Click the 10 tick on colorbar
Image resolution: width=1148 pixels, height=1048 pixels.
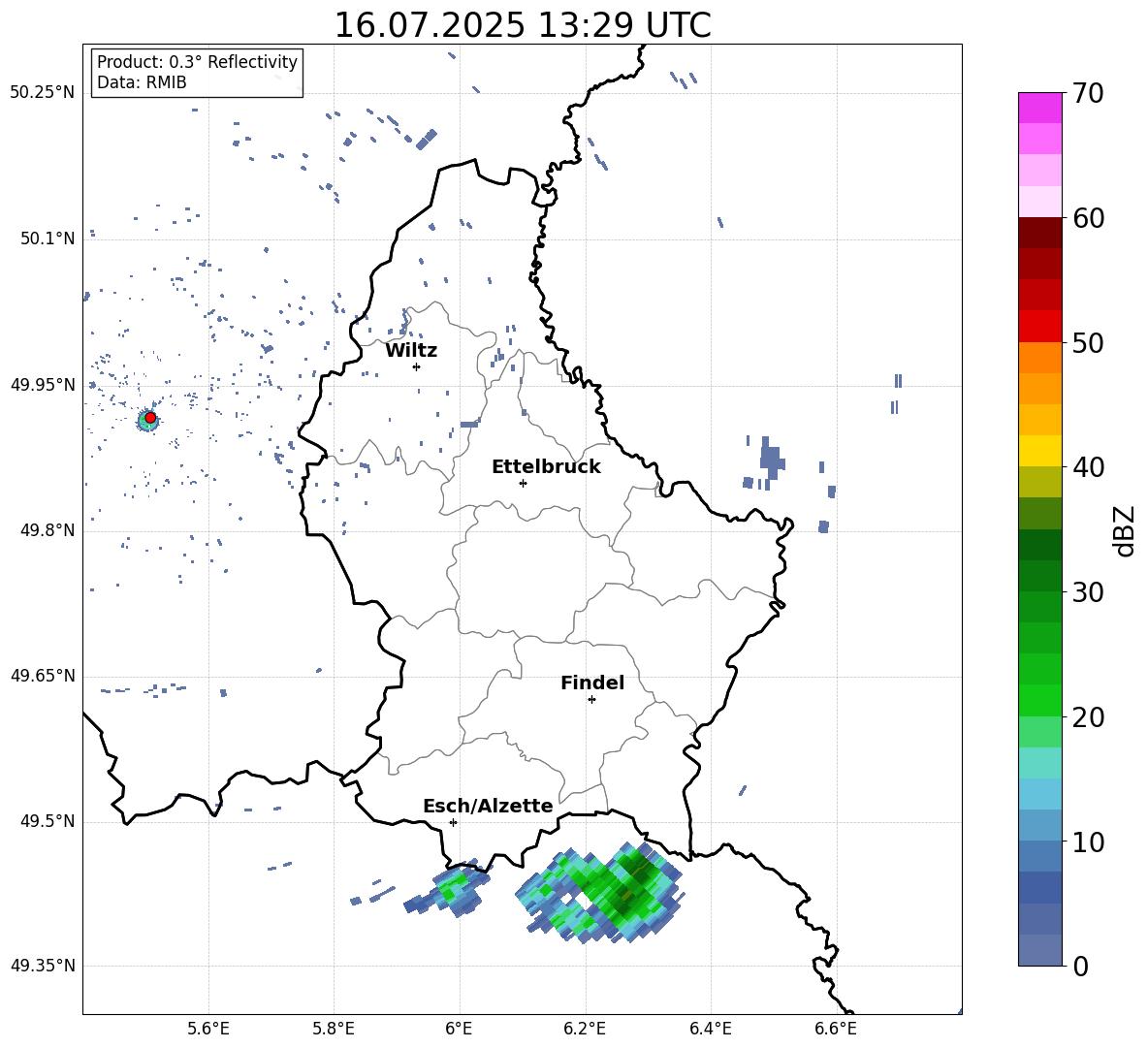[1088, 842]
